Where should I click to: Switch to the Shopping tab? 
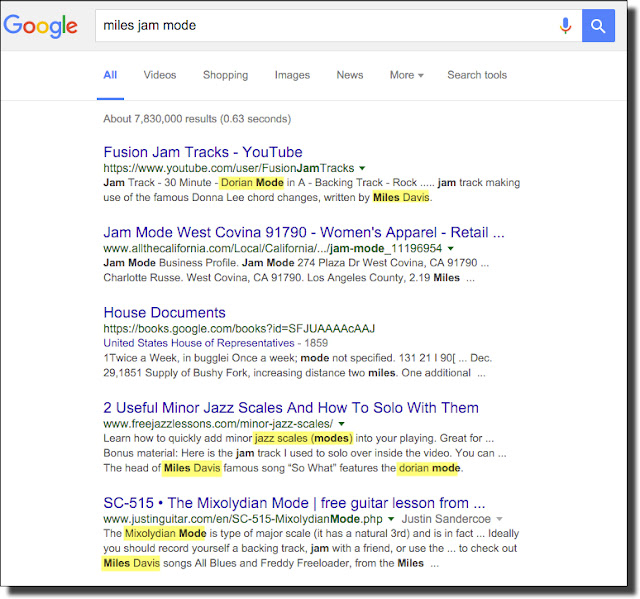[x=225, y=75]
